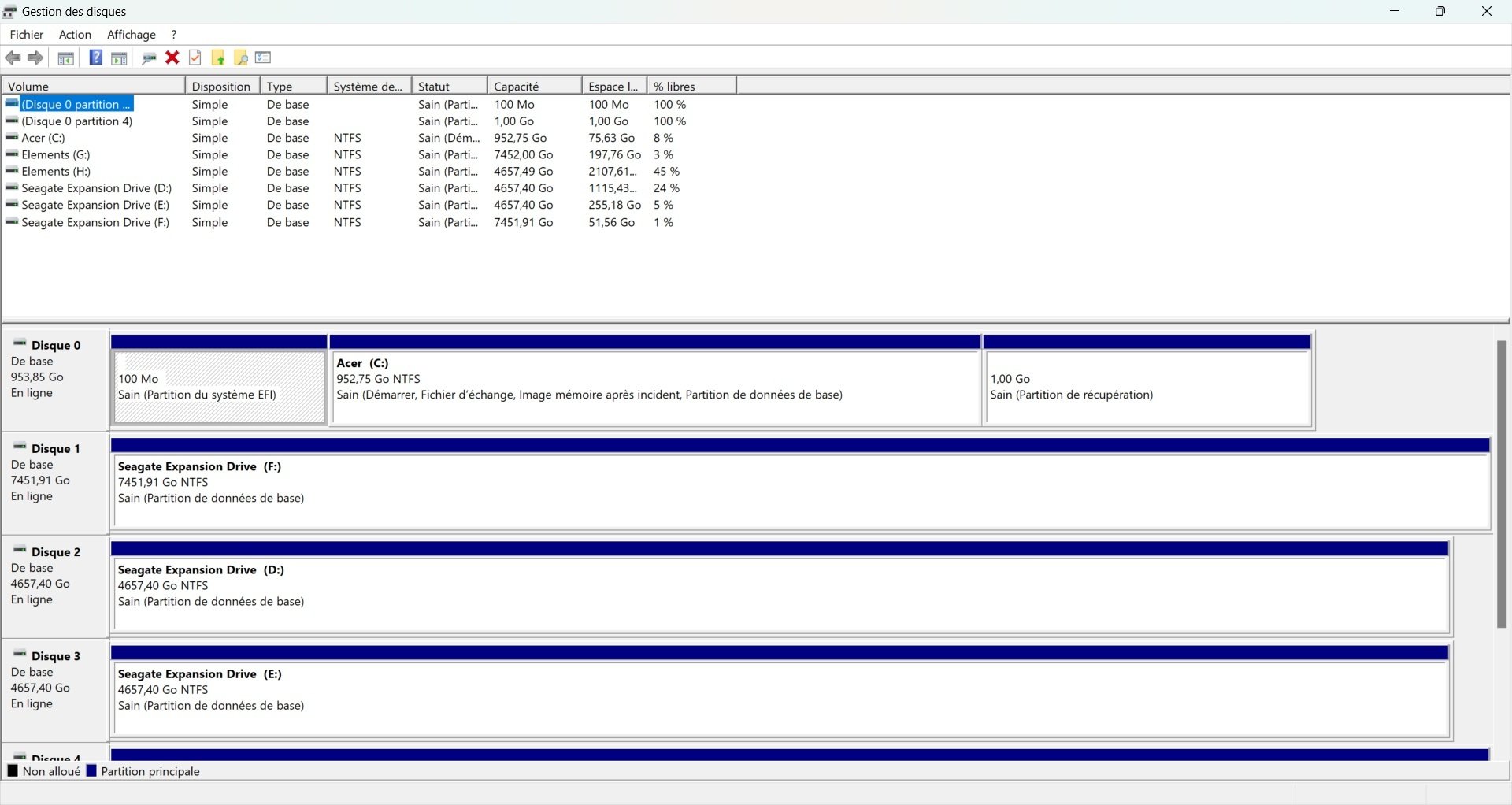This screenshot has width=1512, height=805.
Task: Sort by the Système de fichiers column header
Action: [x=369, y=86]
